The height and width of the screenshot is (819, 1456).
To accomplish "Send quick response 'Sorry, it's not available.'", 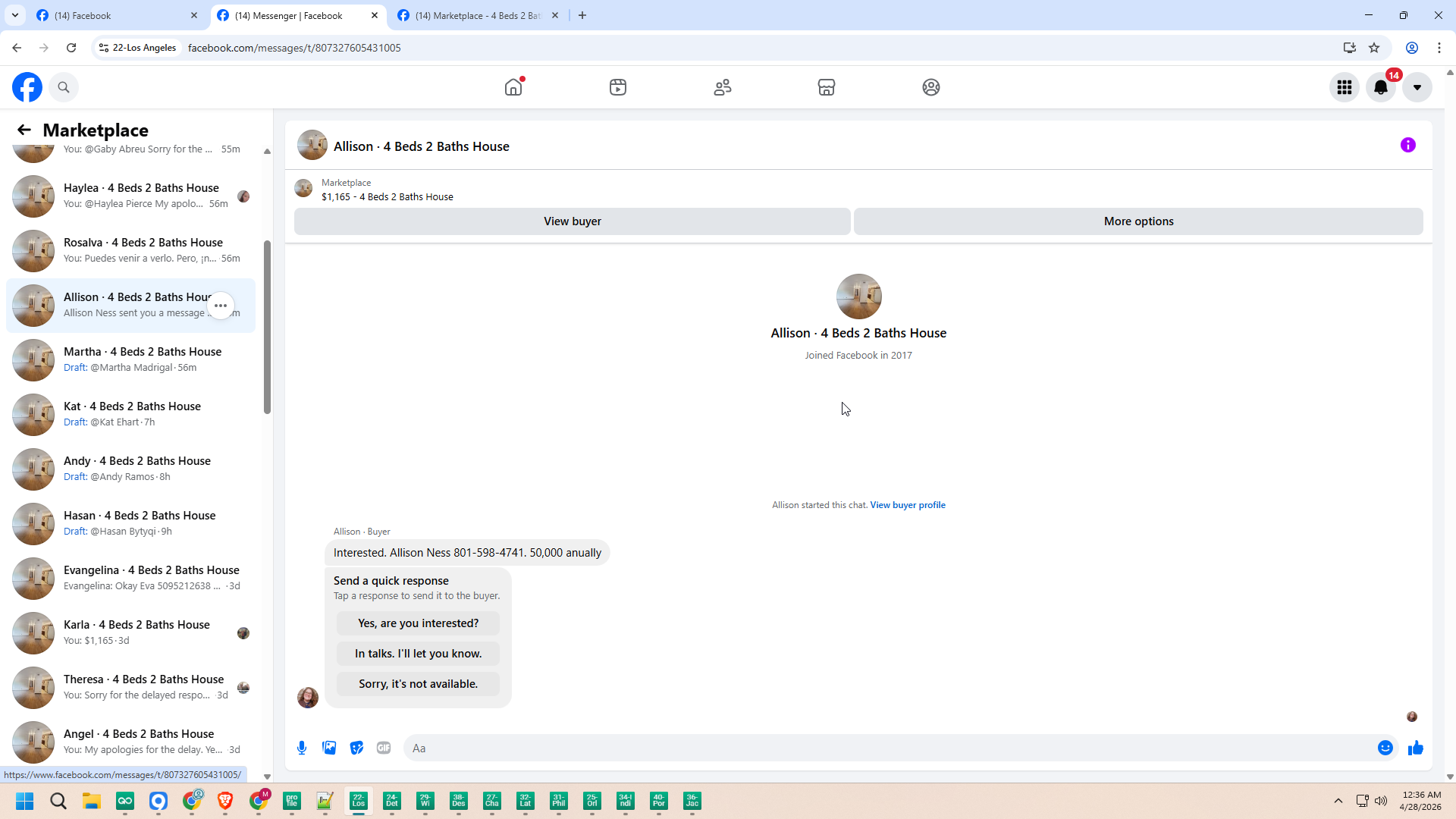I will click(x=419, y=684).
